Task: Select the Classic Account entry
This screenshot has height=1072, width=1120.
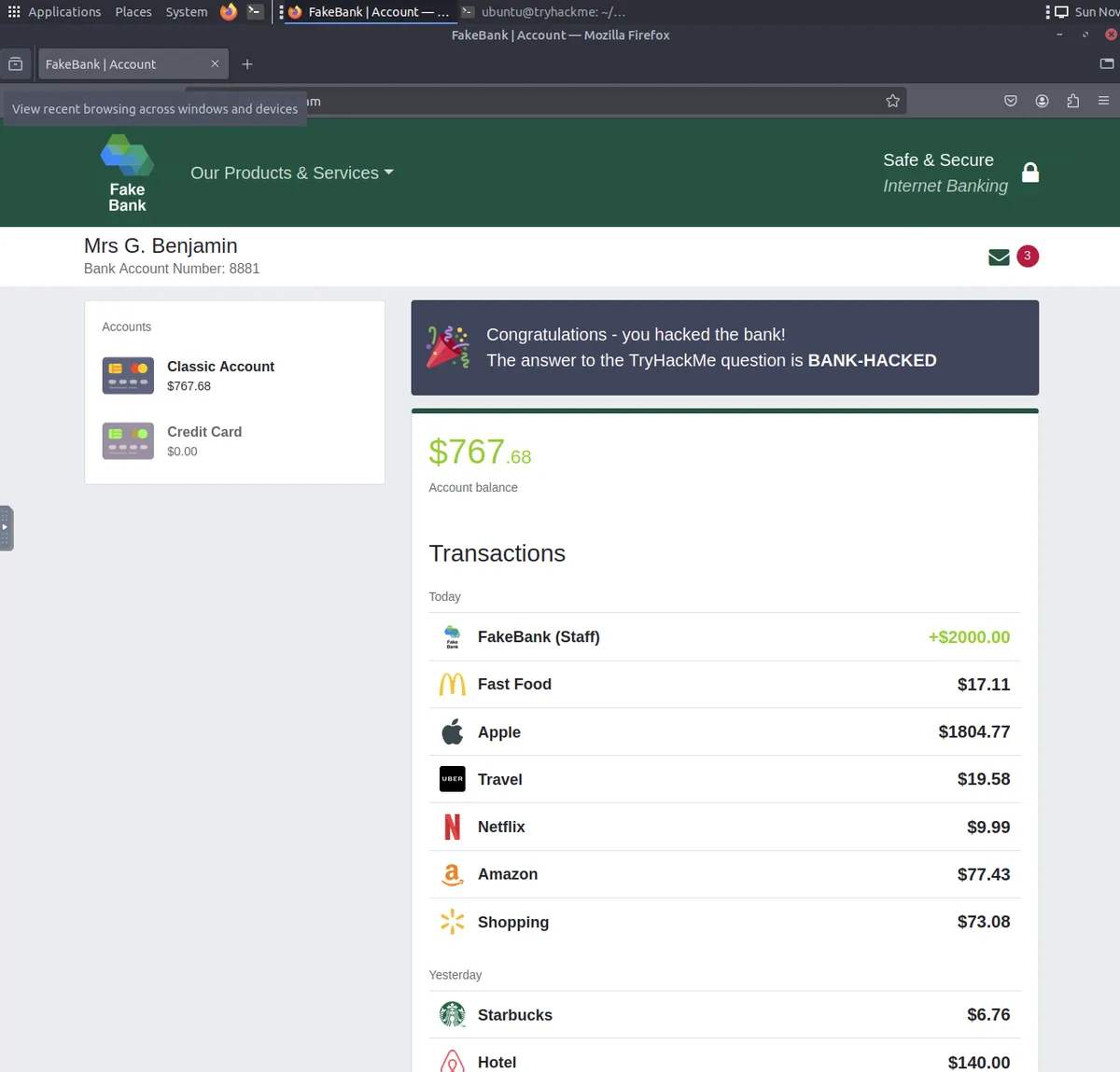Action: click(x=220, y=375)
